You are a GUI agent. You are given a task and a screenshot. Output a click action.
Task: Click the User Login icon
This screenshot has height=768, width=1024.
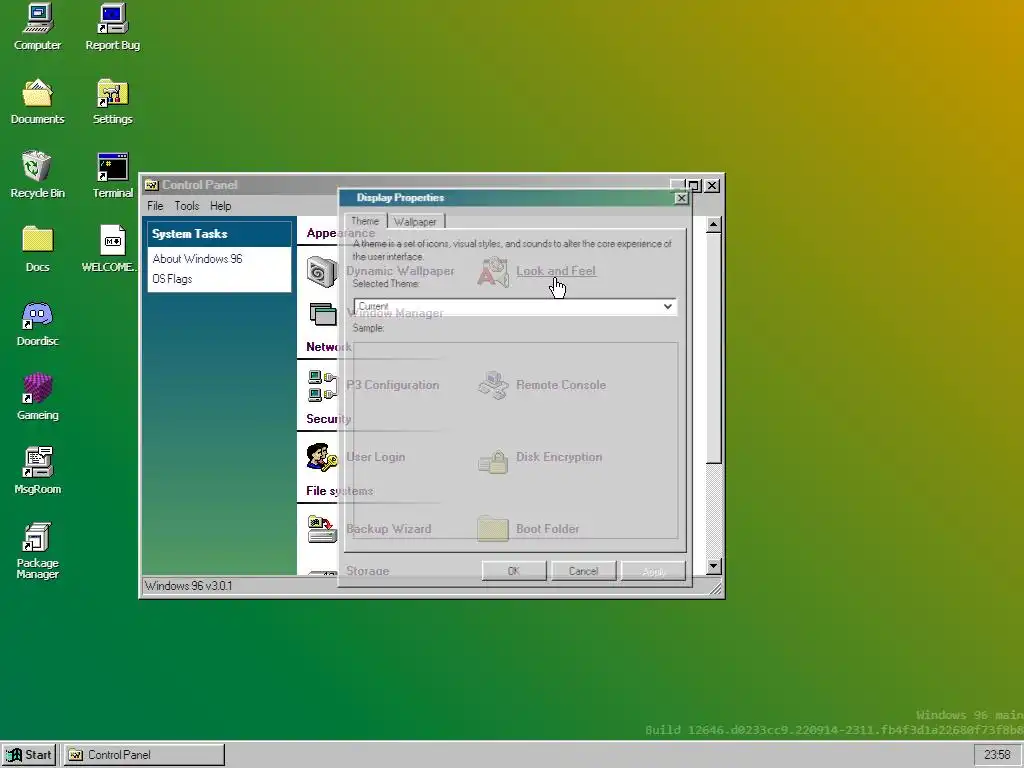[322, 457]
